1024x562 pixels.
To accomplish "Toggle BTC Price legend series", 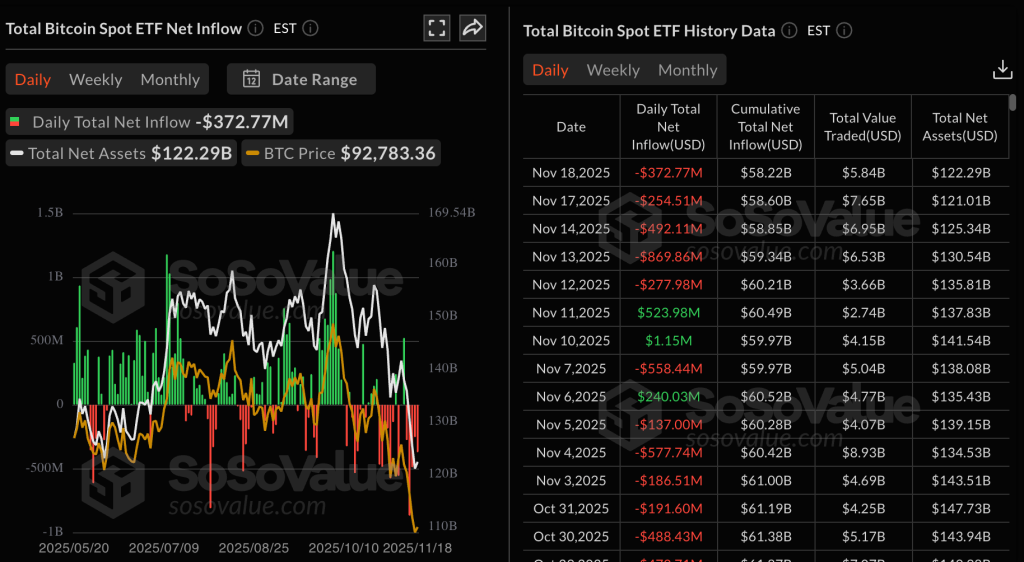I will coord(341,153).
